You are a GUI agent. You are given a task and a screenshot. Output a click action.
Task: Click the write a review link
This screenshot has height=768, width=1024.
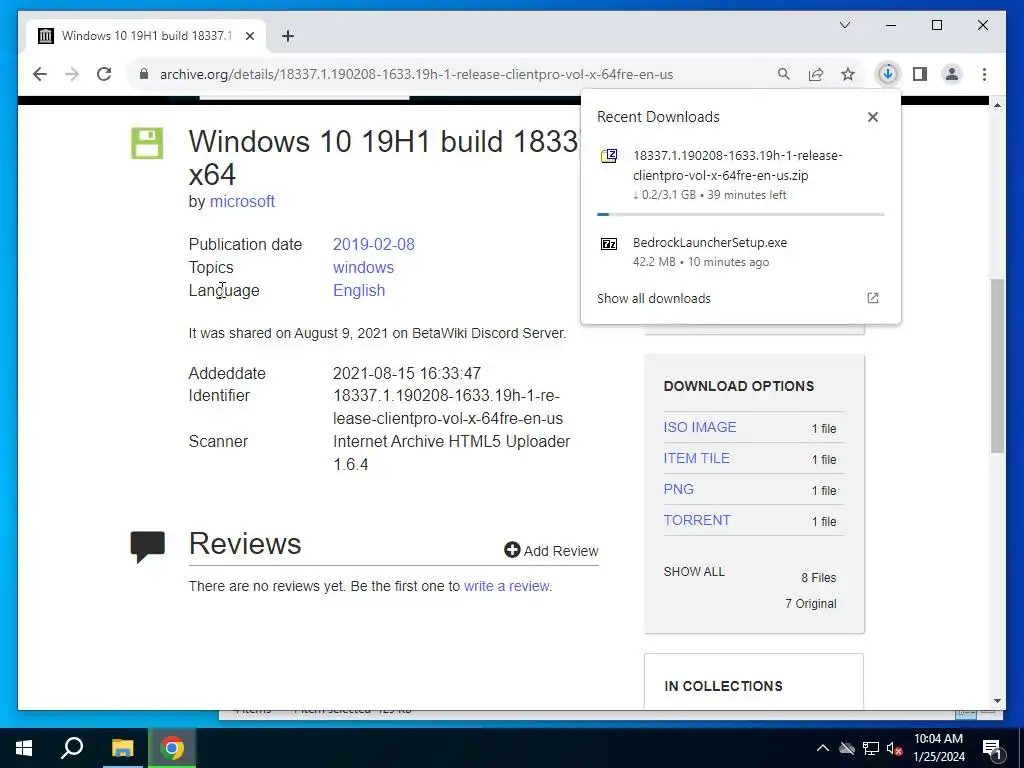507,586
